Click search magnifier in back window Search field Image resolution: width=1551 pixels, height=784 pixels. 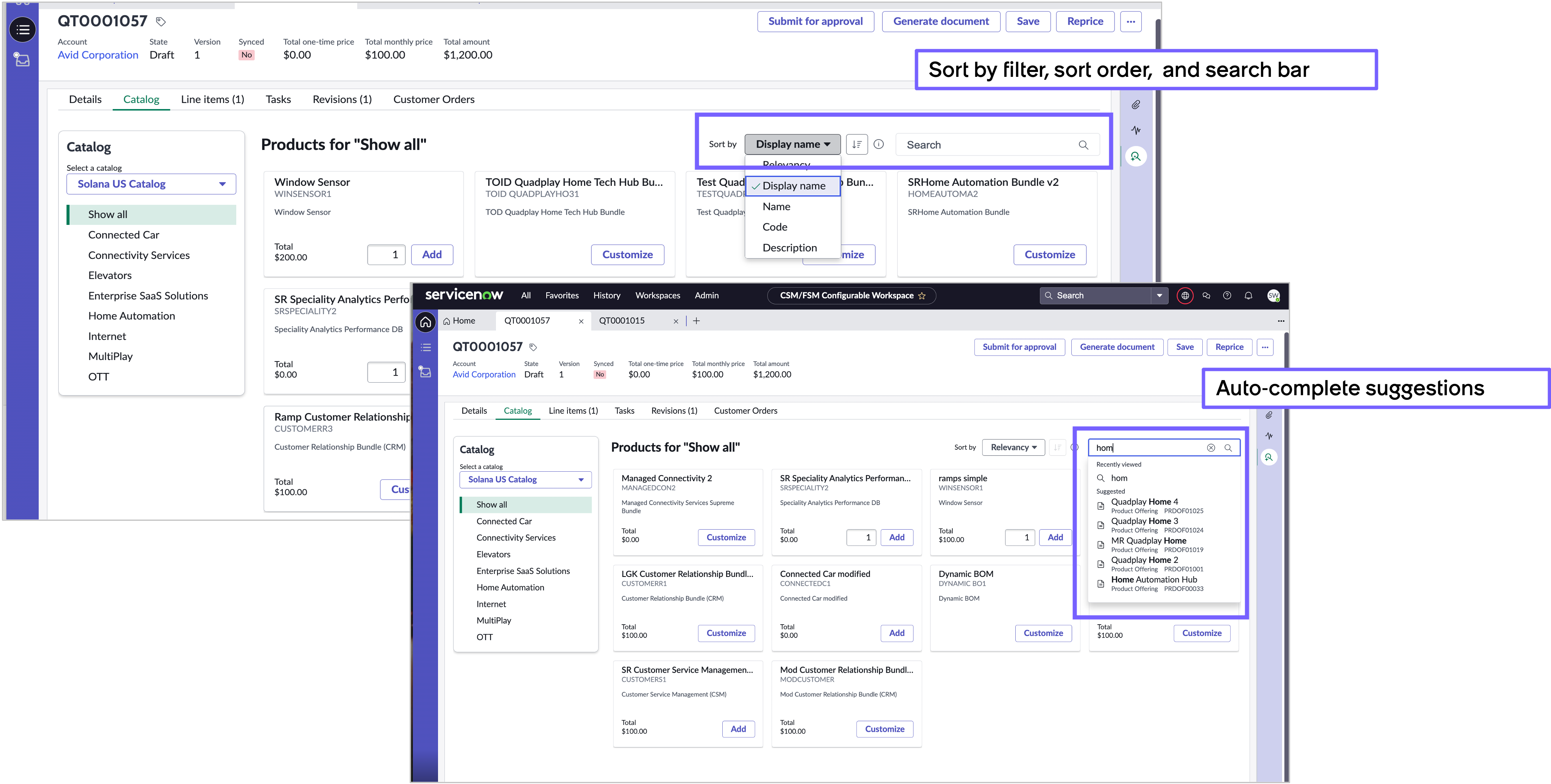[x=1083, y=145]
